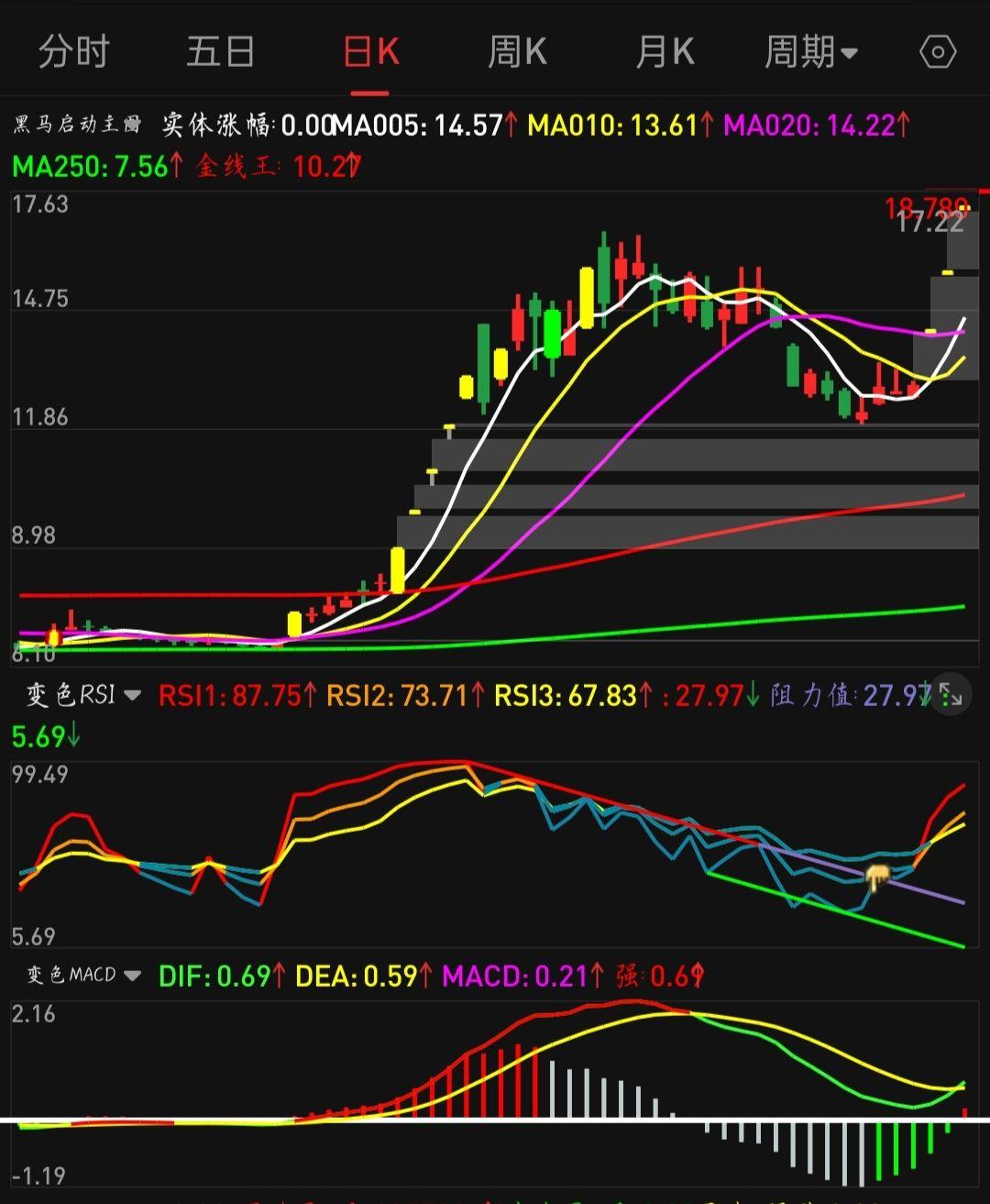Select the 月K monthly chart tab
The height and width of the screenshot is (1204, 990).
pos(663,52)
